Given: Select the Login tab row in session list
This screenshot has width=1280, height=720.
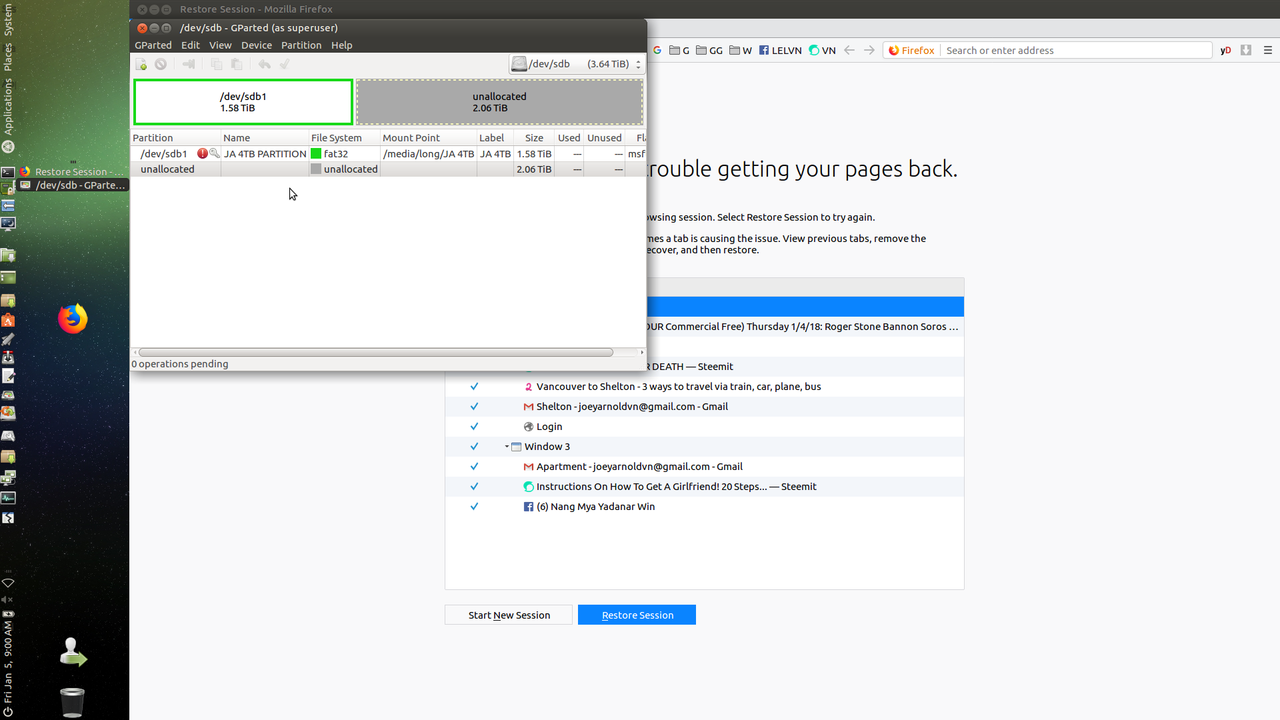Looking at the screenshot, I should pyautogui.click(x=704, y=426).
